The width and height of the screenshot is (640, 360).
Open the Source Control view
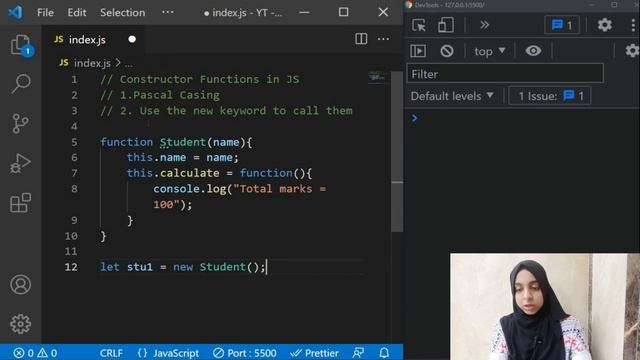[x=20, y=123]
